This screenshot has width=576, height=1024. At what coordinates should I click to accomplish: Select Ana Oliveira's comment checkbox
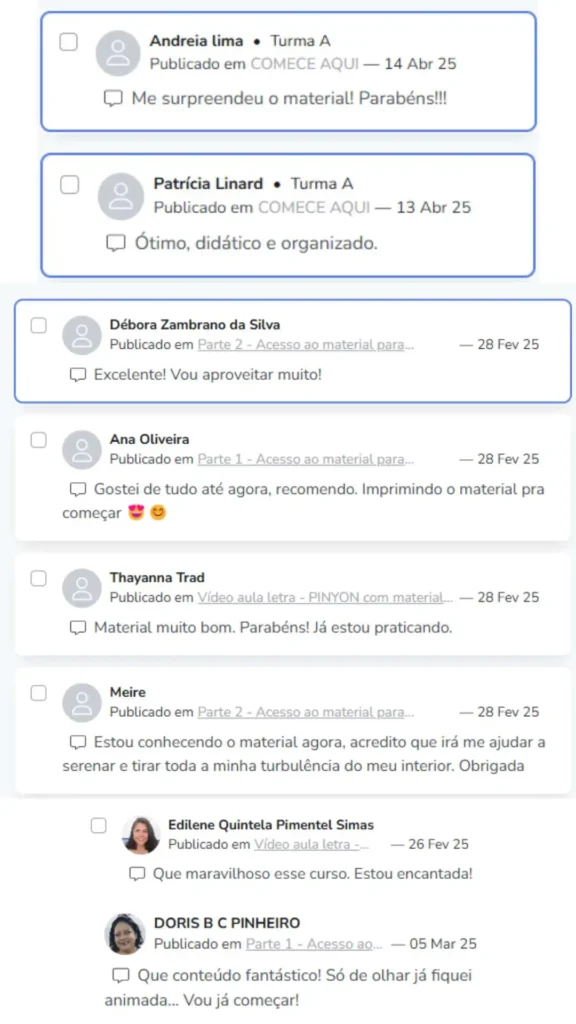tap(39, 440)
